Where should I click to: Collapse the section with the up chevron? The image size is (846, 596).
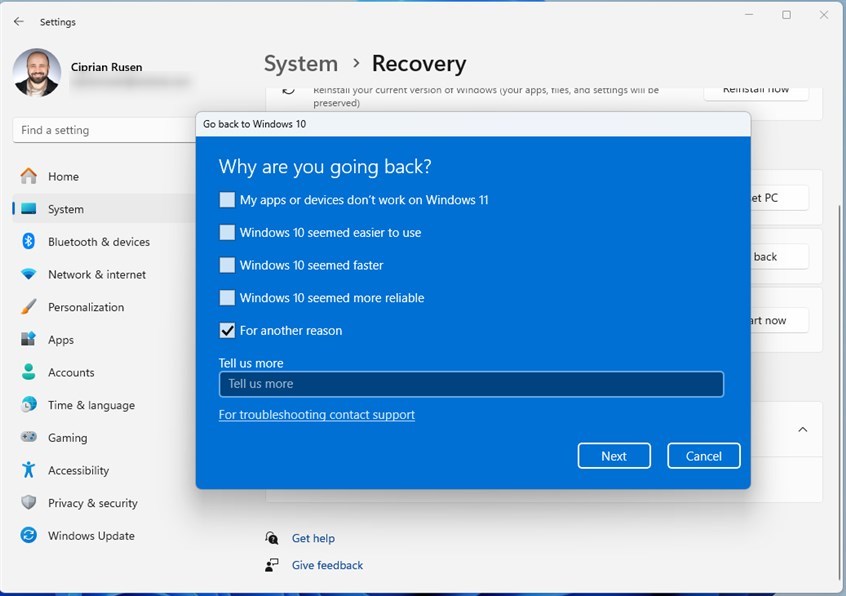(803, 429)
